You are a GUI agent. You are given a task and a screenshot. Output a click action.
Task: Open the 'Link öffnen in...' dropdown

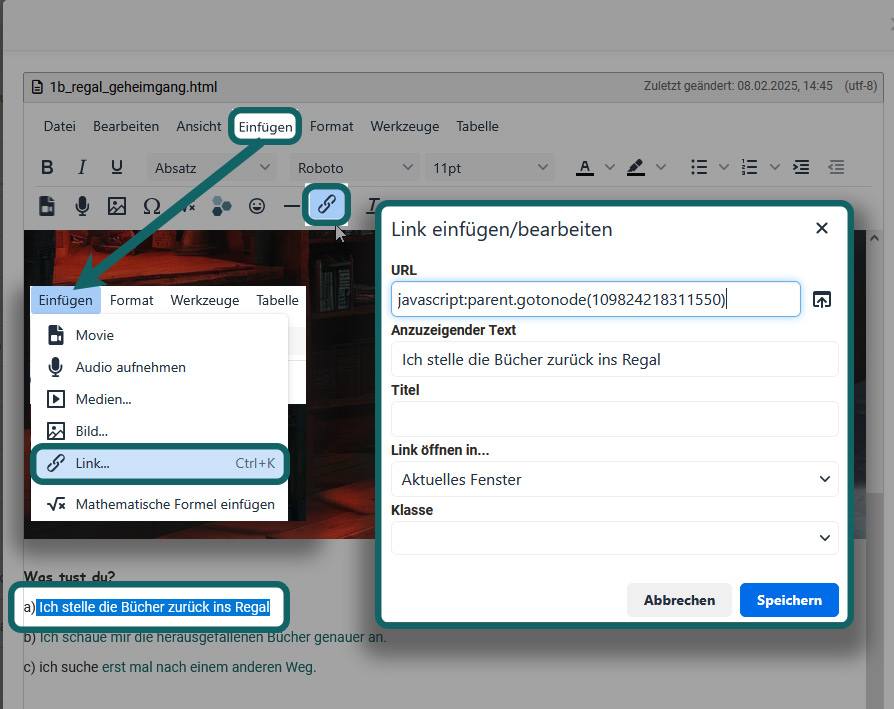click(x=614, y=479)
